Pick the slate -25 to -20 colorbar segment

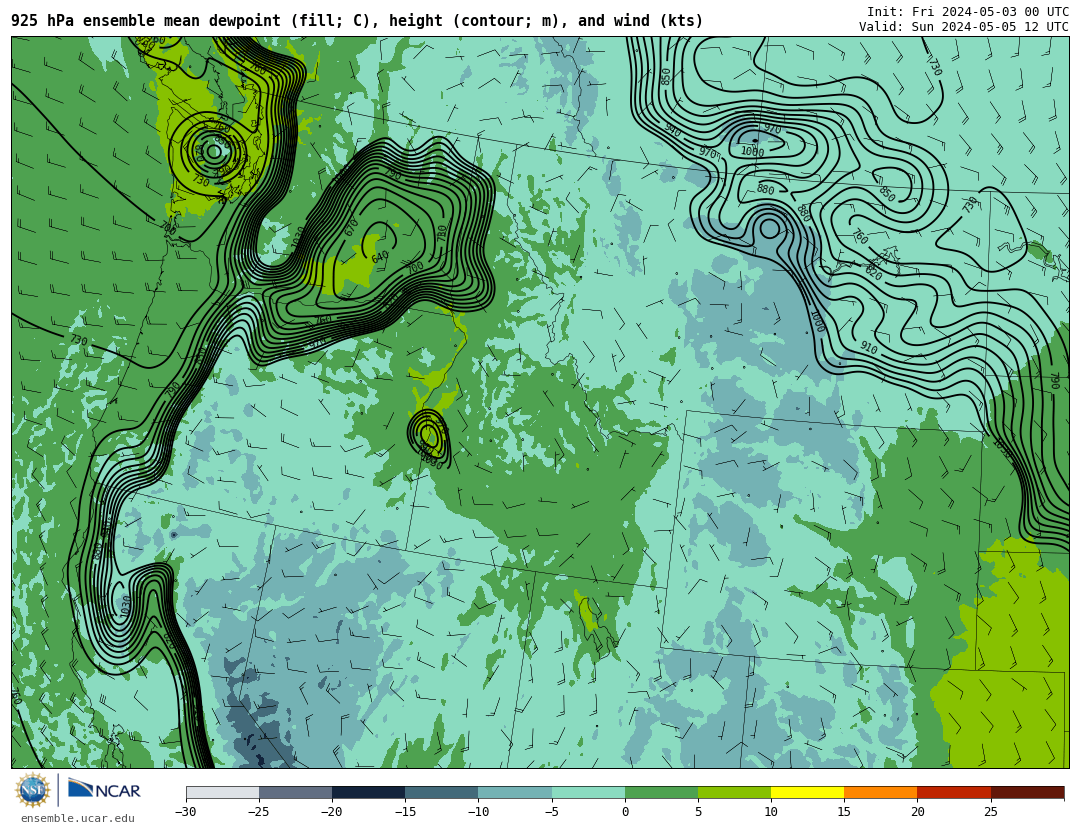point(295,792)
